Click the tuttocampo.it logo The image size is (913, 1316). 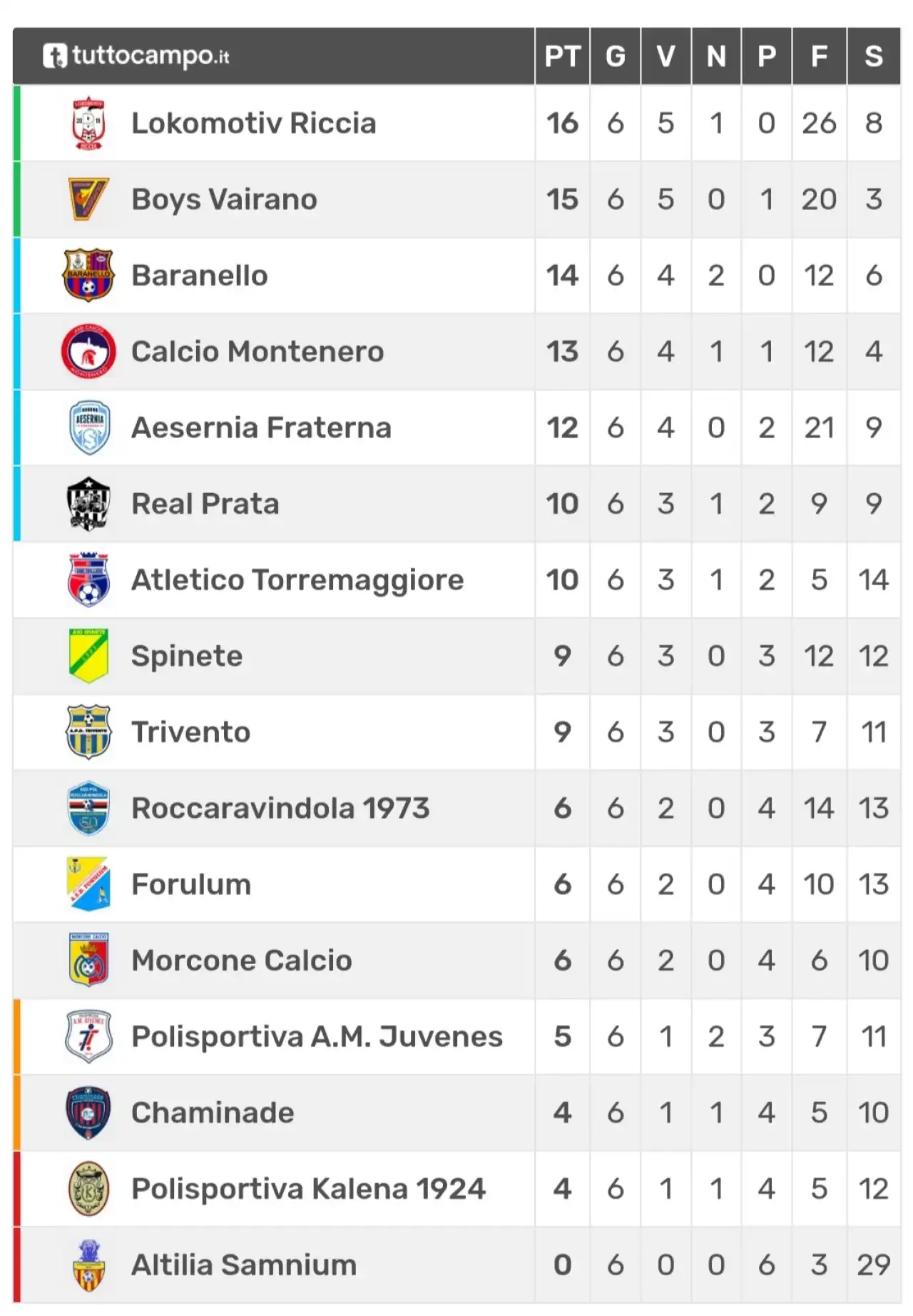(x=136, y=56)
